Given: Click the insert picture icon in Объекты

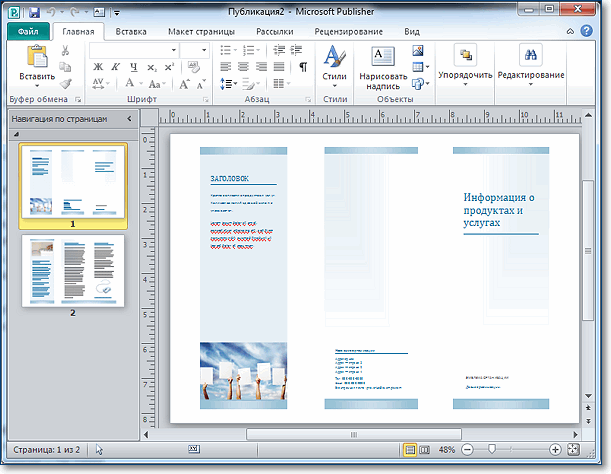Looking at the screenshot, I should (418, 51).
